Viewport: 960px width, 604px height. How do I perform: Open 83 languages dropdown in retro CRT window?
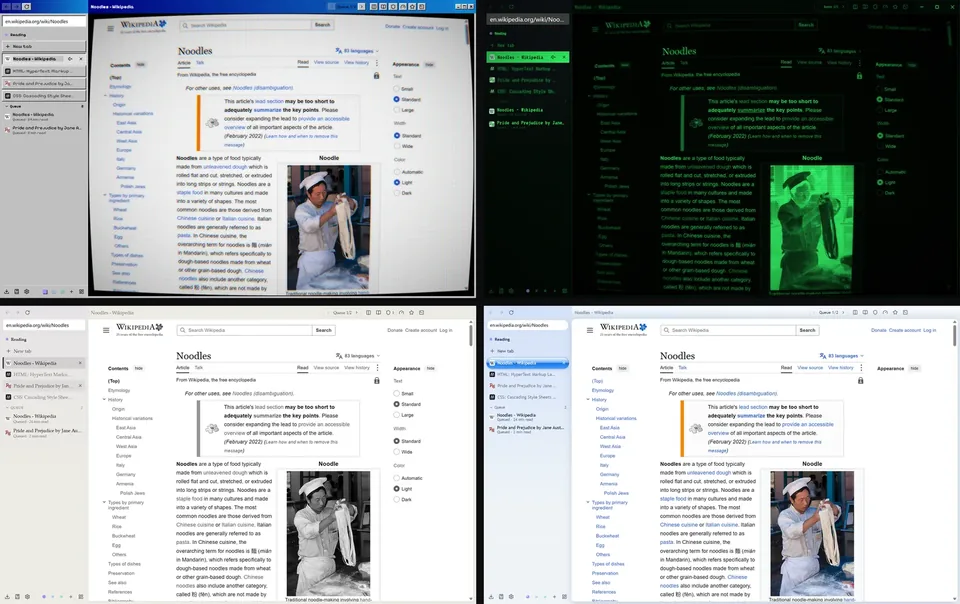358,51
